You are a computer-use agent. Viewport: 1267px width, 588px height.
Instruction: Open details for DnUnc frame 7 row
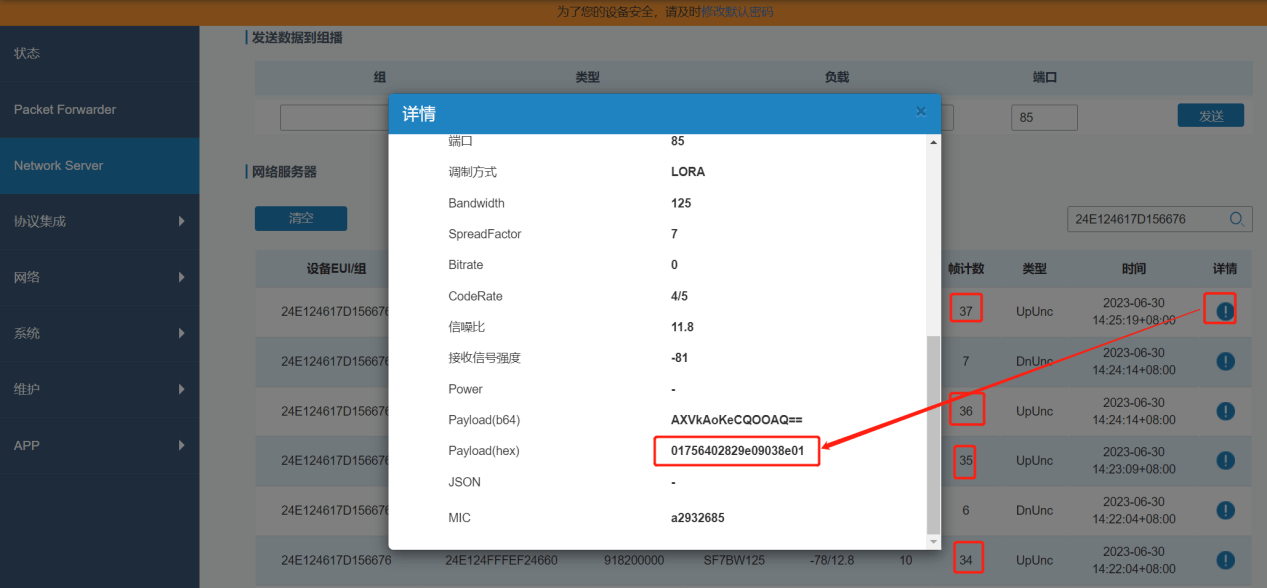1225,361
